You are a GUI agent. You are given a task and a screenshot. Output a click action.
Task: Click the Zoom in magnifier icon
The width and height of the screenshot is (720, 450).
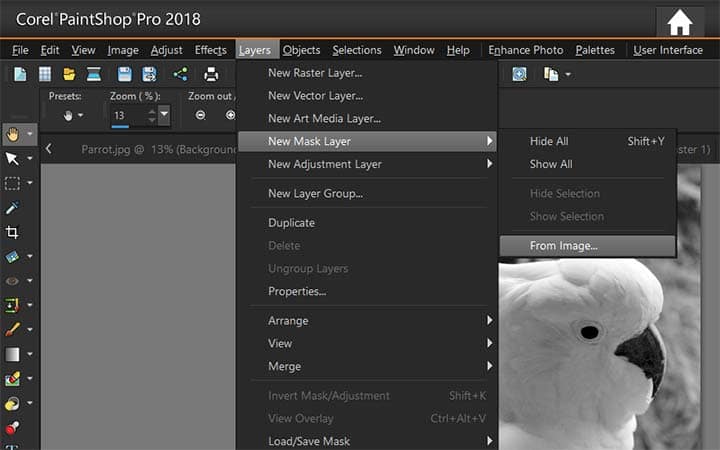click(231, 115)
